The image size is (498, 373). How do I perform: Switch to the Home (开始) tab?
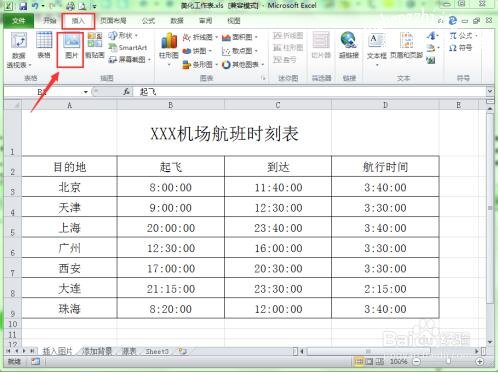click(50, 21)
